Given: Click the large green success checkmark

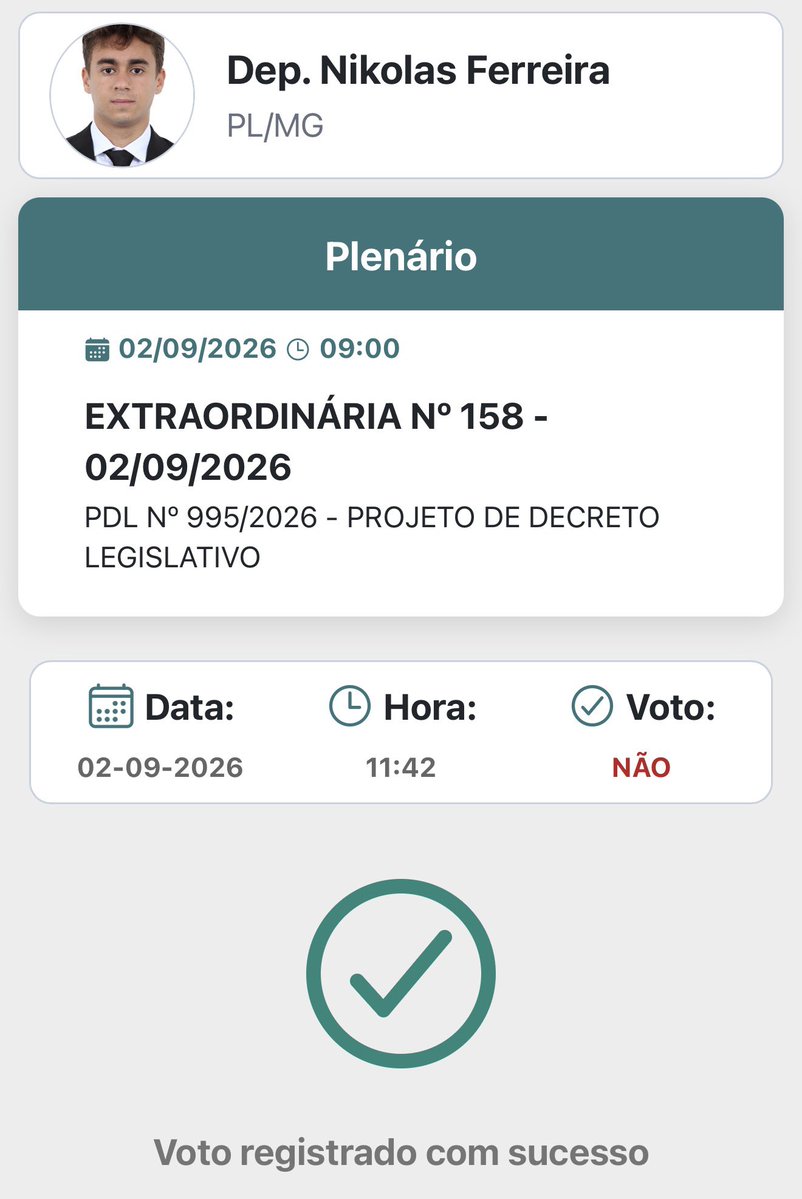Looking at the screenshot, I should 401,973.
